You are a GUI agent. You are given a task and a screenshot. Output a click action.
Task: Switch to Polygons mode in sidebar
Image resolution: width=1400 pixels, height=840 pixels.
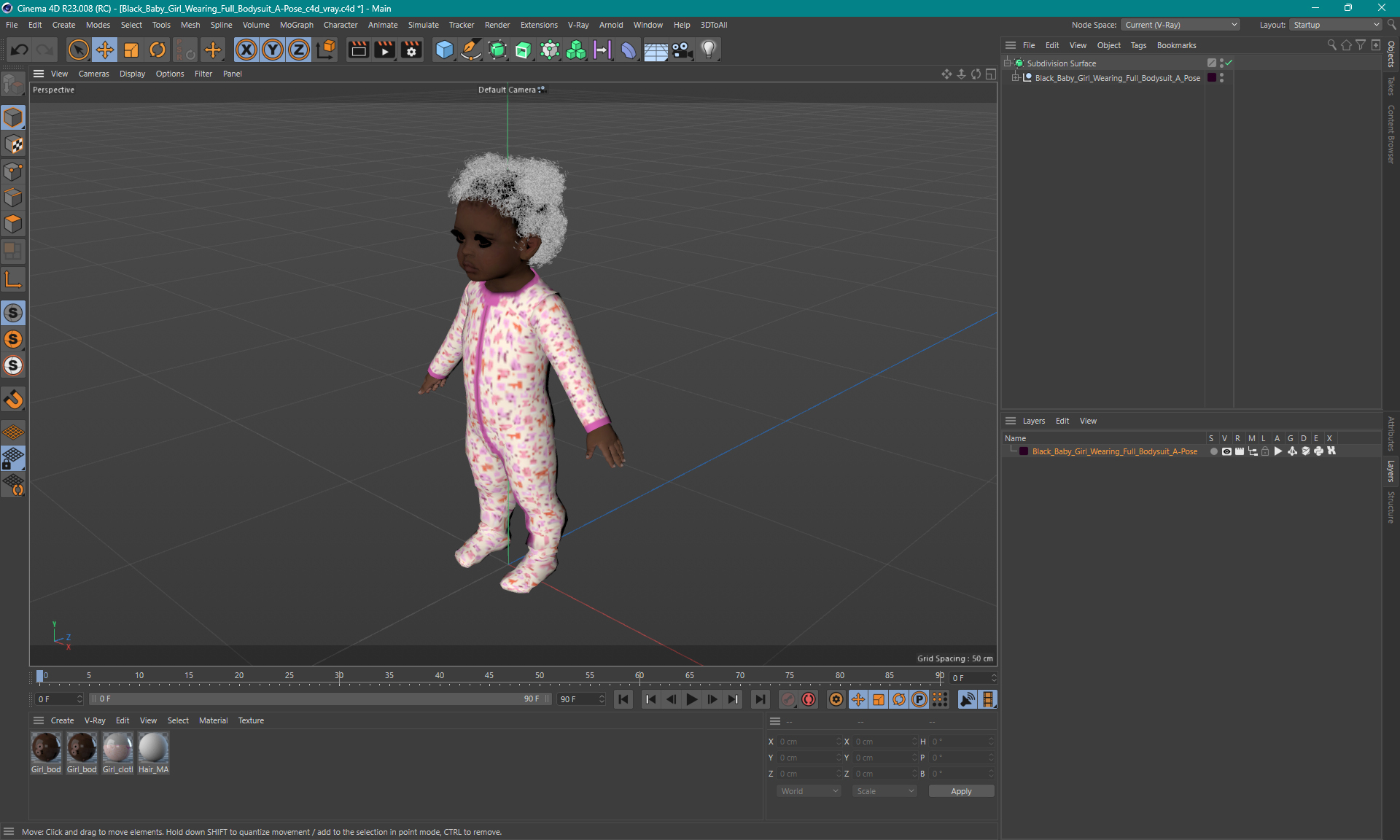(x=13, y=224)
